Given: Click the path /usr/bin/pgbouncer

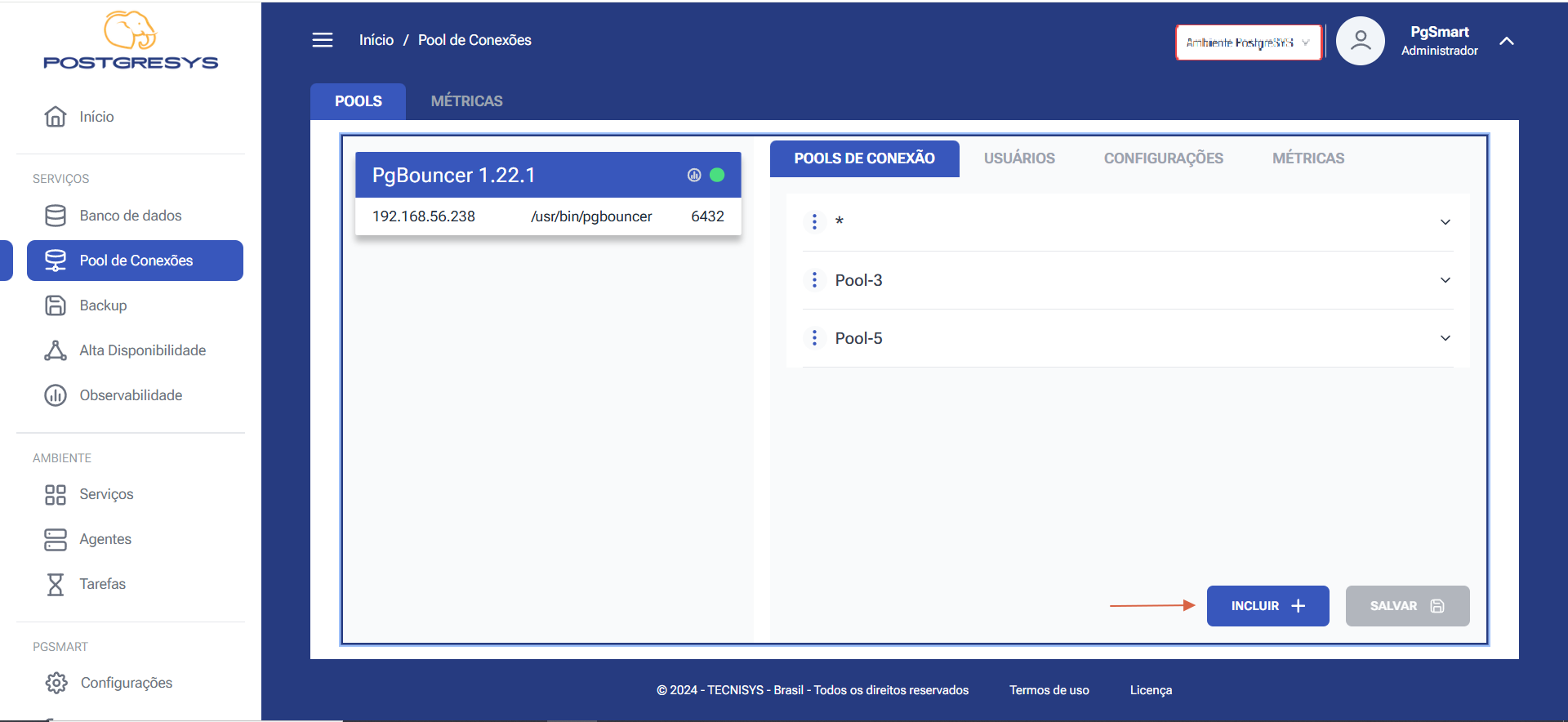Looking at the screenshot, I should 591,216.
